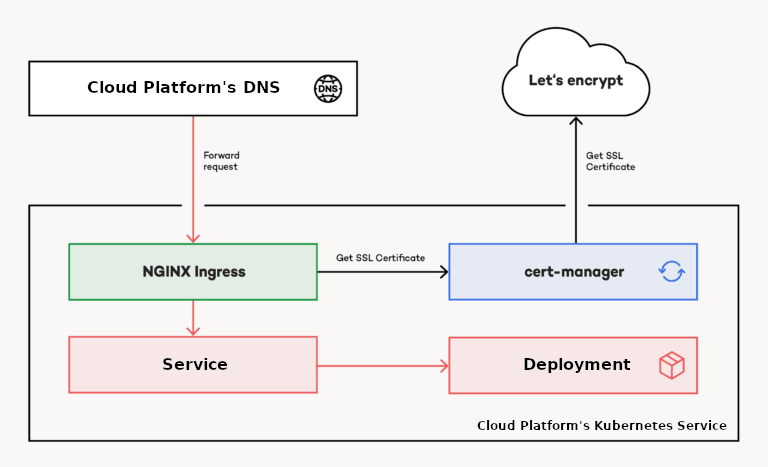The height and width of the screenshot is (467, 768).
Task: Click the "Let's encrypt" text
Action: point(576,80)
